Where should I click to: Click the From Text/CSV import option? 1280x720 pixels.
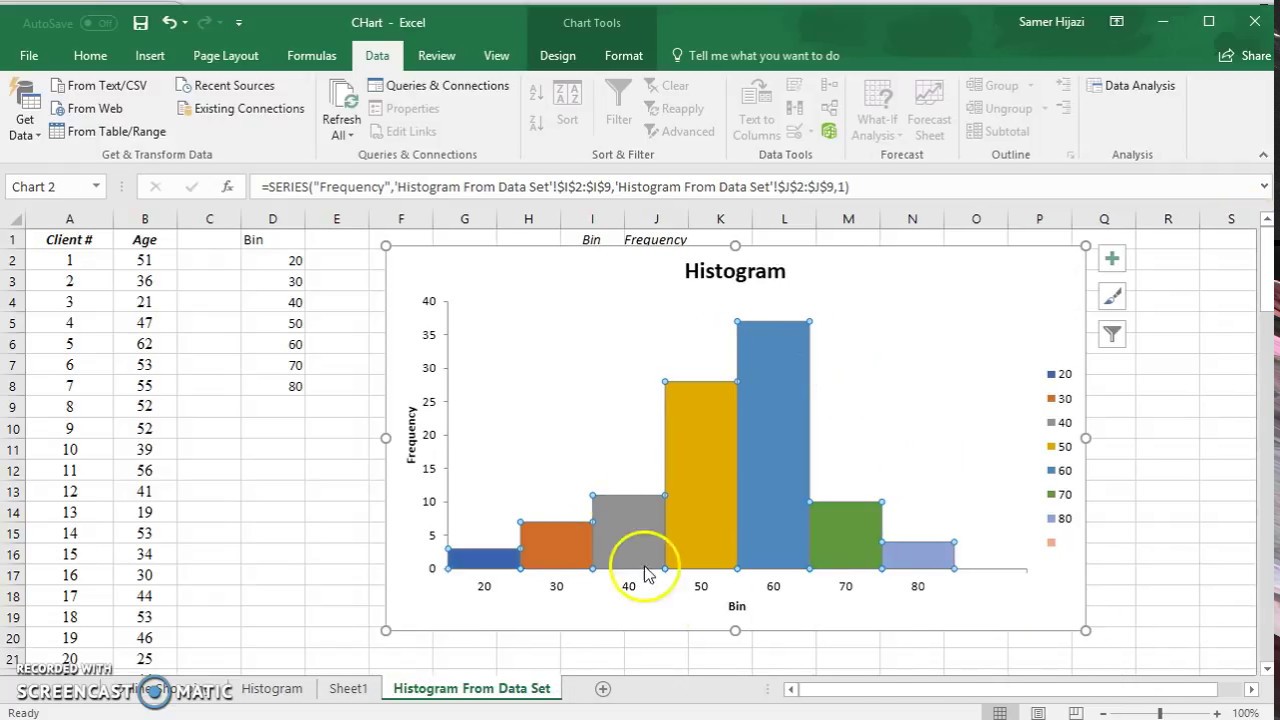(x=99, y=85)
